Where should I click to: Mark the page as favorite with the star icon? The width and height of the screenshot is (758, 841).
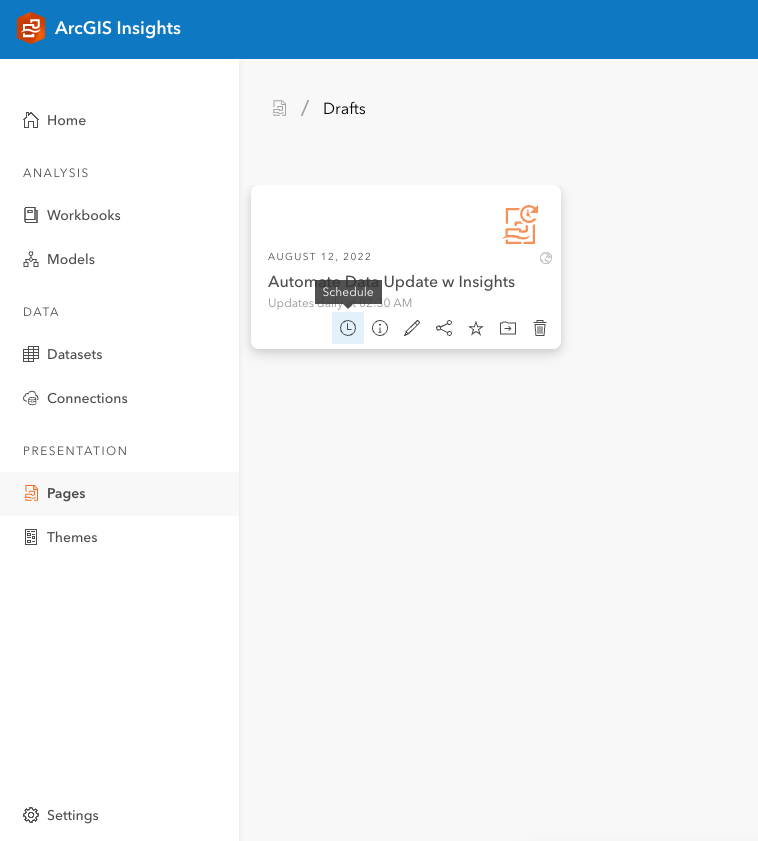(475, 327)
